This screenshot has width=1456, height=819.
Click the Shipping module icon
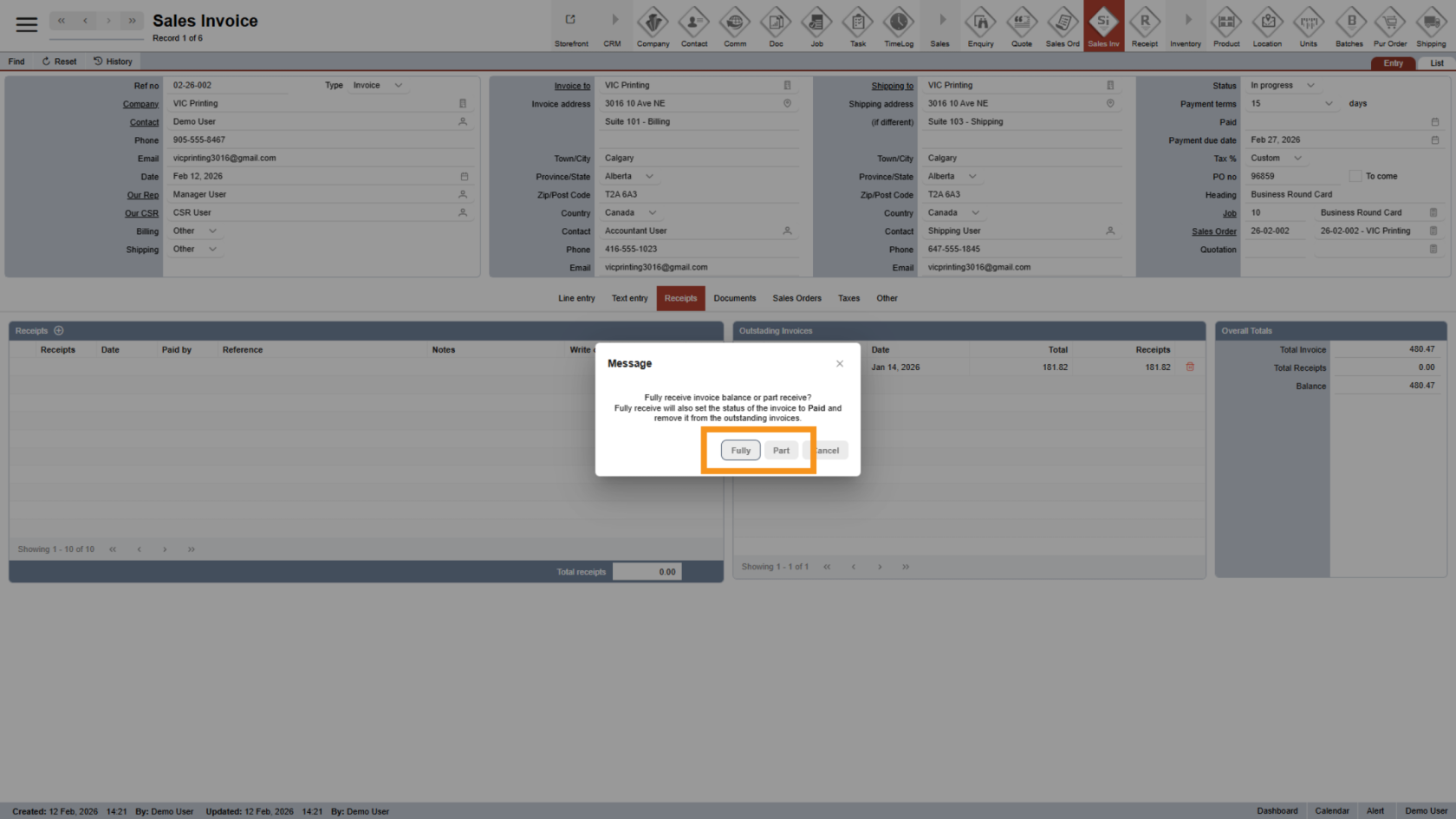[x=1431, y=27]
